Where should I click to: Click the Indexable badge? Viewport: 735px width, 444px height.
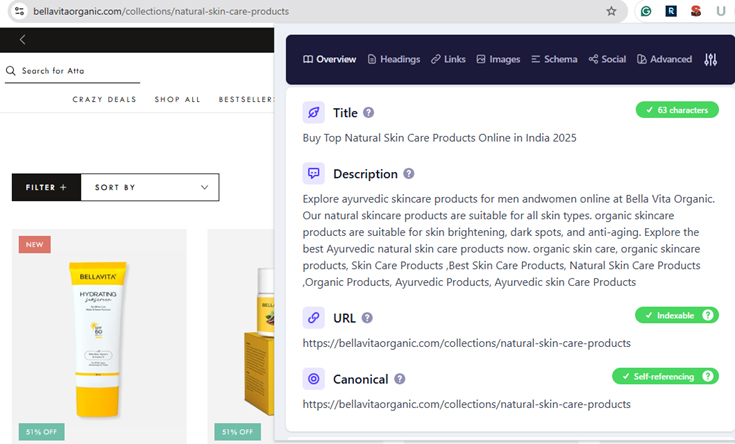(x=676, y=315)
